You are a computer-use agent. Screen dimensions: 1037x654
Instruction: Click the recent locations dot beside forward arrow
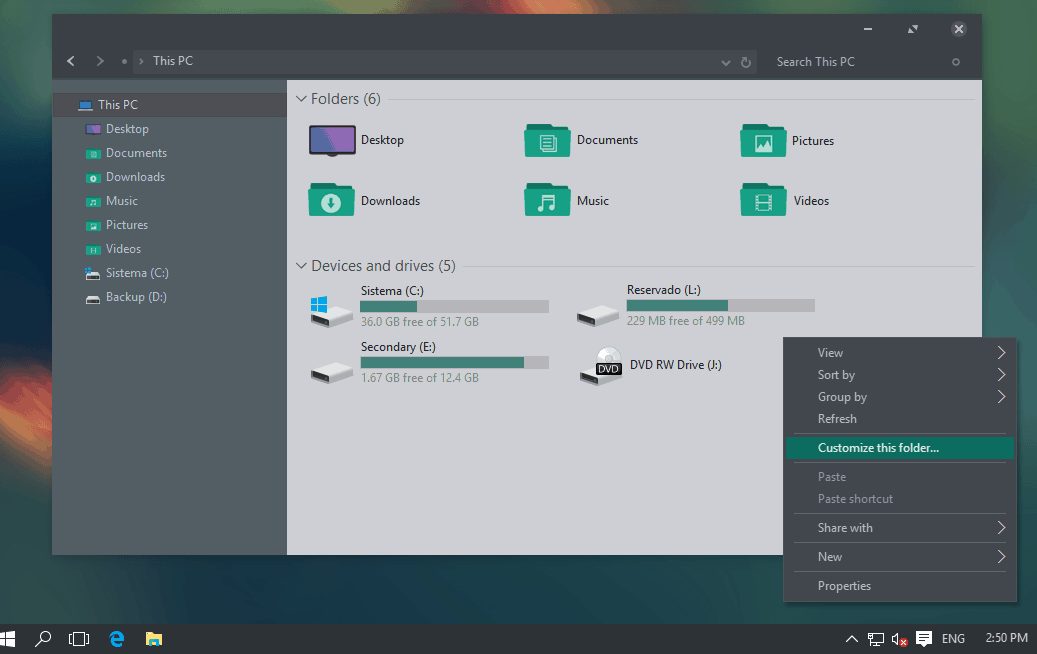click(x=124, y=61)
